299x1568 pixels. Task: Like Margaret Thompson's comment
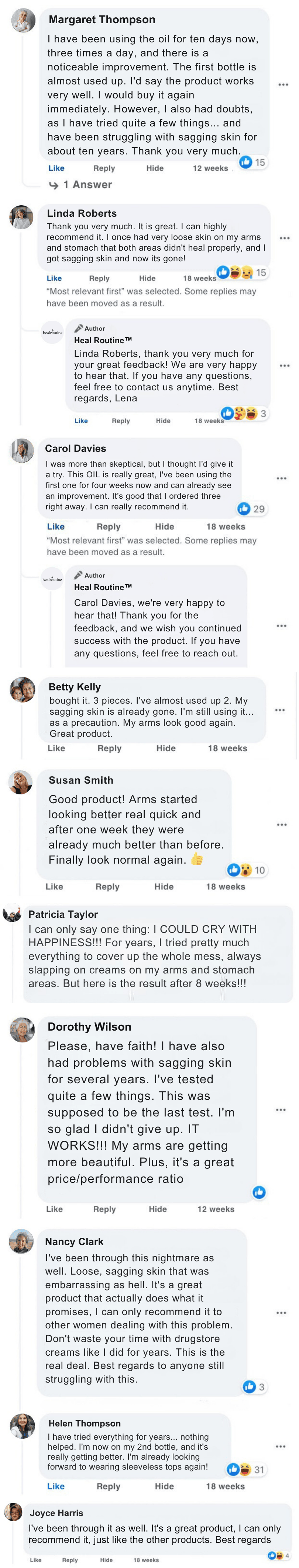coord(56,168)
